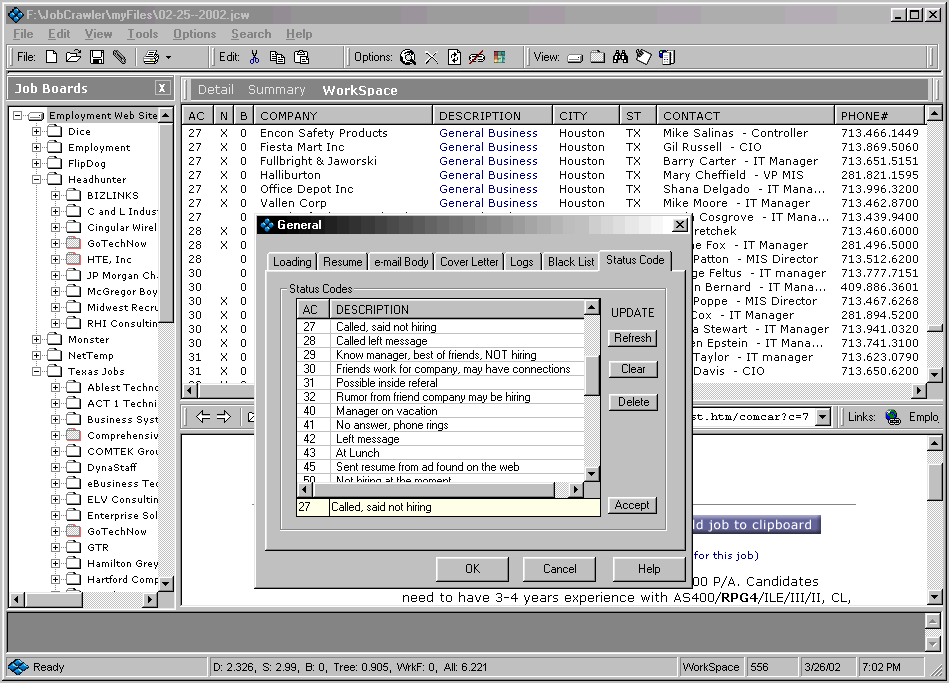949x683 pixels.
Task: Click the crossed-out link icon in Options
Action: pyautogui.click(x=477, y=57)
